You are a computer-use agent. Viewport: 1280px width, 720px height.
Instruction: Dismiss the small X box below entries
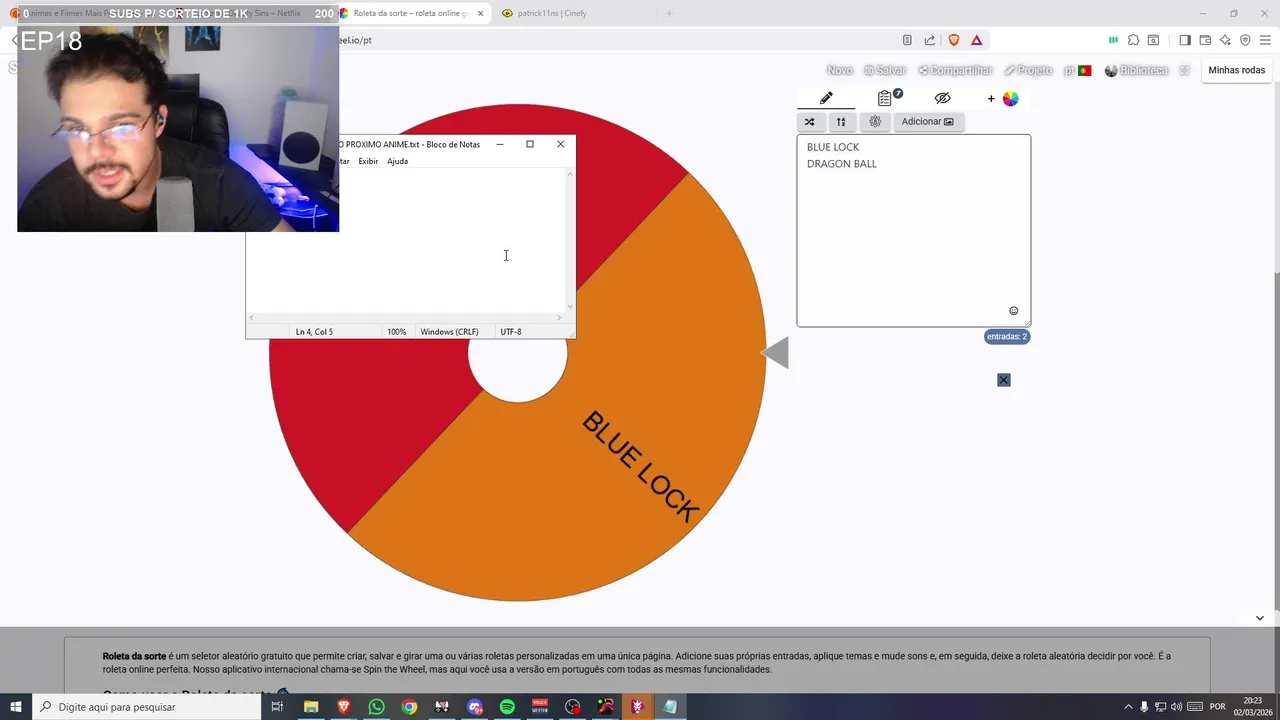pyautogui.click(x=1003, y=380)
